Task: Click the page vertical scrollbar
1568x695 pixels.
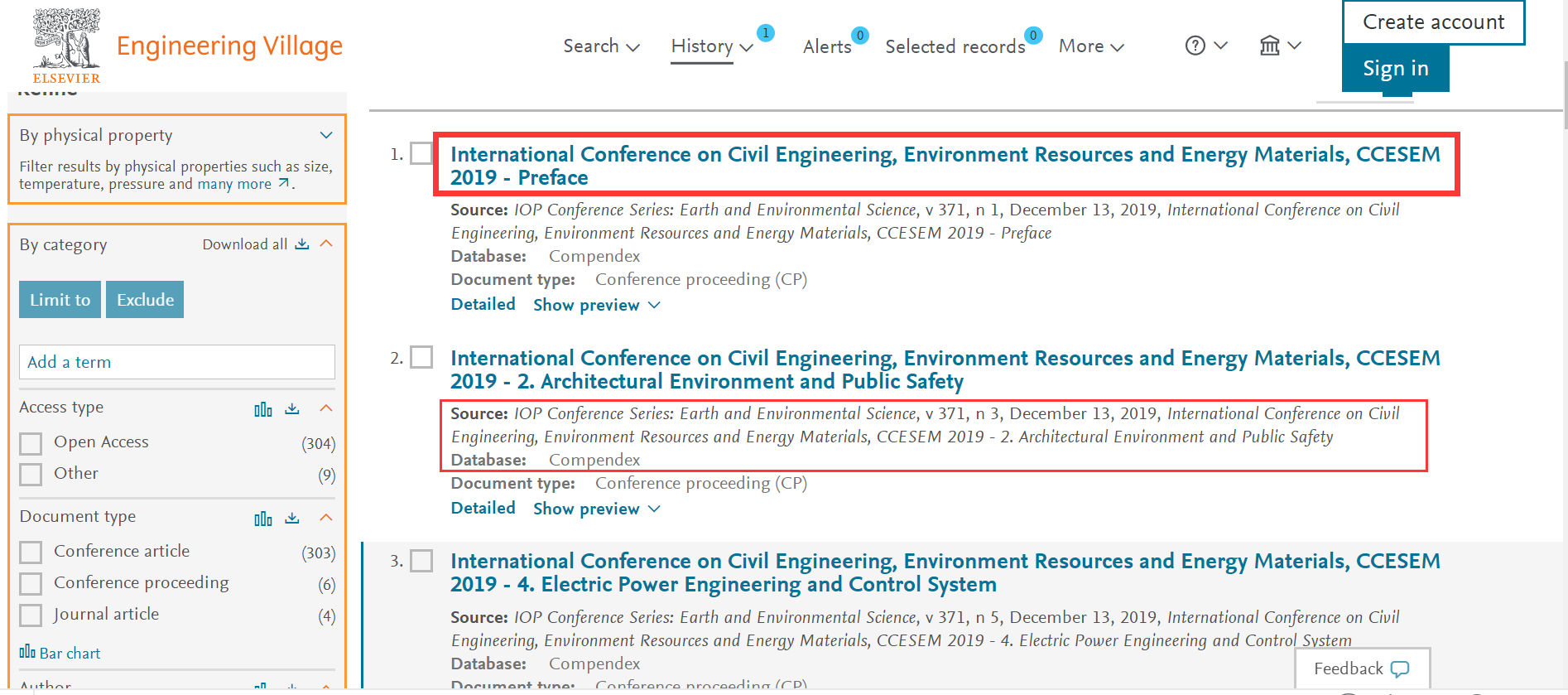Action: tap(1565, 95)
